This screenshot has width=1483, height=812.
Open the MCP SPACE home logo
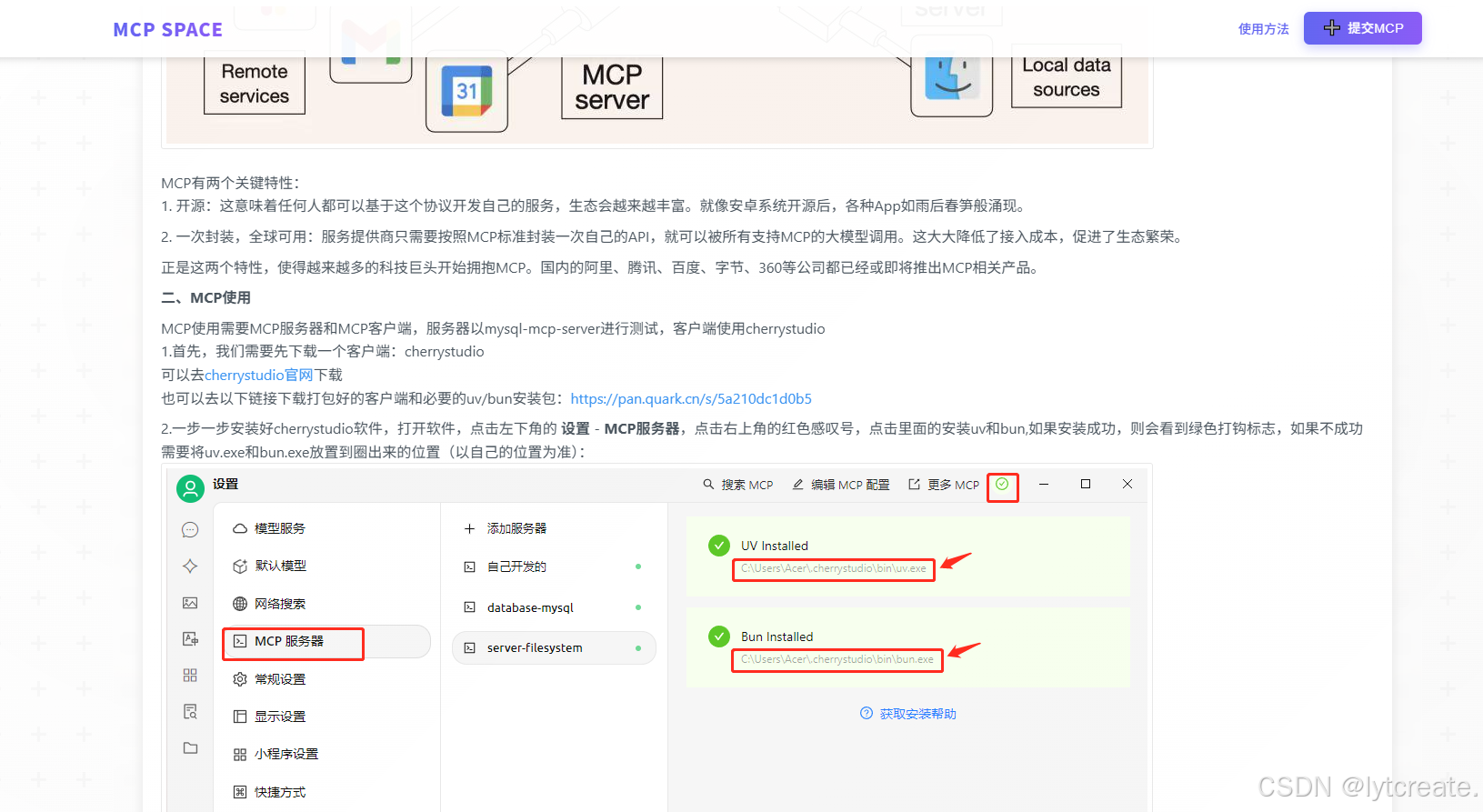tap(167, 30)
